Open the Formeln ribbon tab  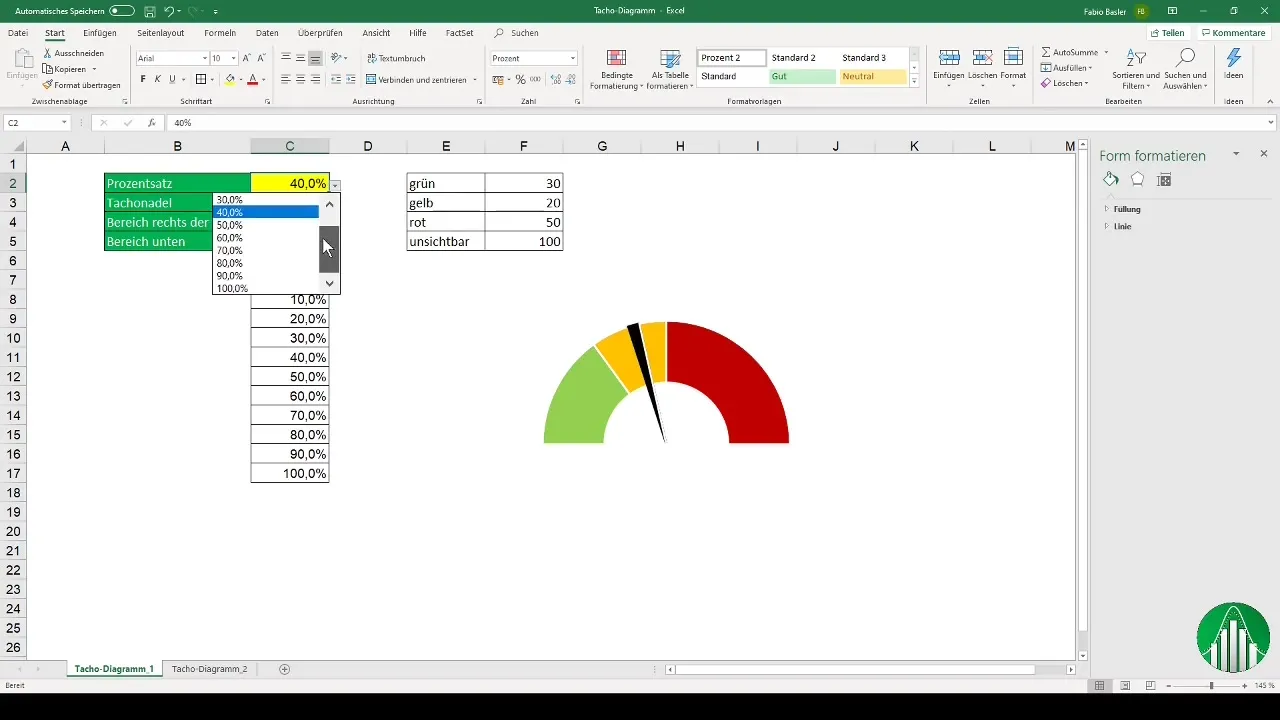coord(220,33)
